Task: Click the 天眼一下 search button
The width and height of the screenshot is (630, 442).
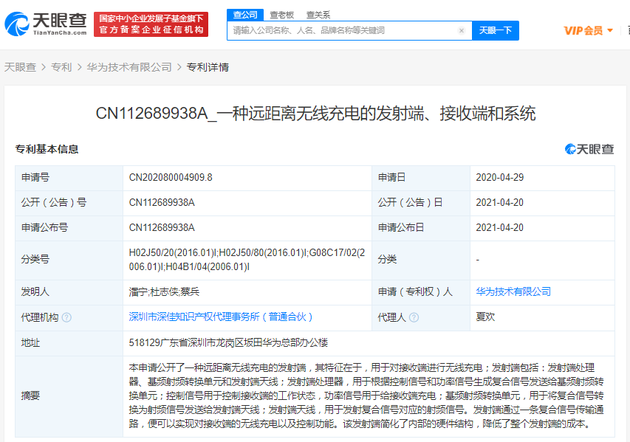Action: pos(495,31)
